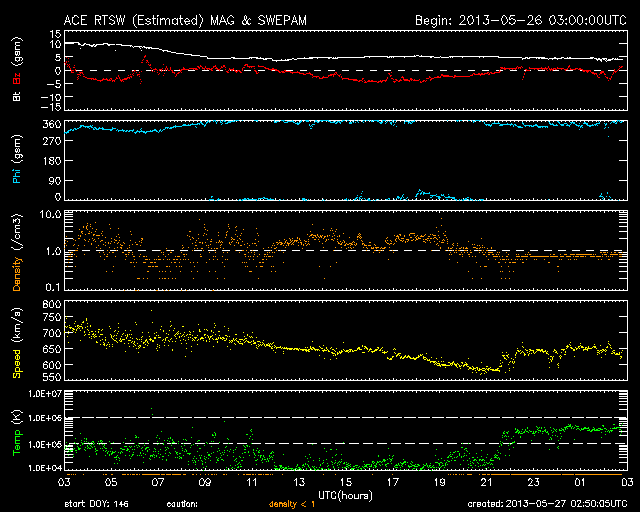The image size is (640, 512).
Task: Click the orange density < 1 legend text
Action: pyautogui.click(x=288, y=504)
